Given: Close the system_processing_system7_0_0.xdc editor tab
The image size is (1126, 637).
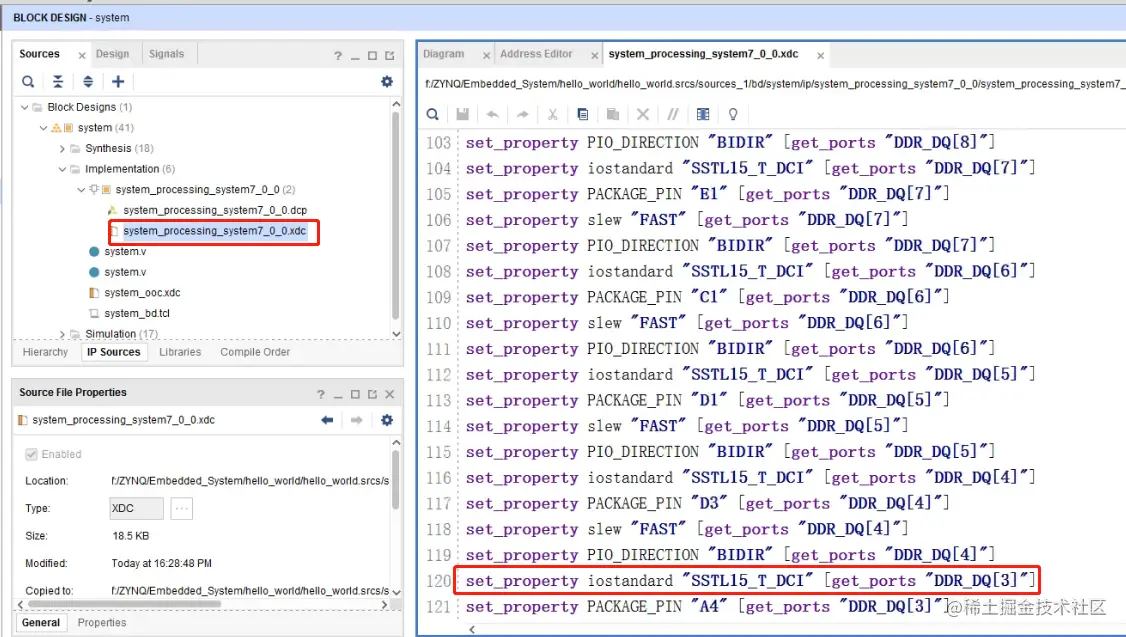Looking at the screenshot, I should coord(820,55).
